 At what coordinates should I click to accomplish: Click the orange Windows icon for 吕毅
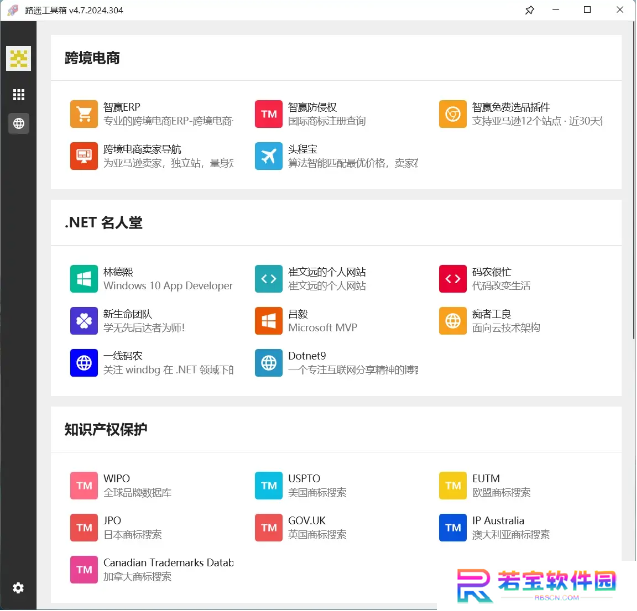click(269, 321)
